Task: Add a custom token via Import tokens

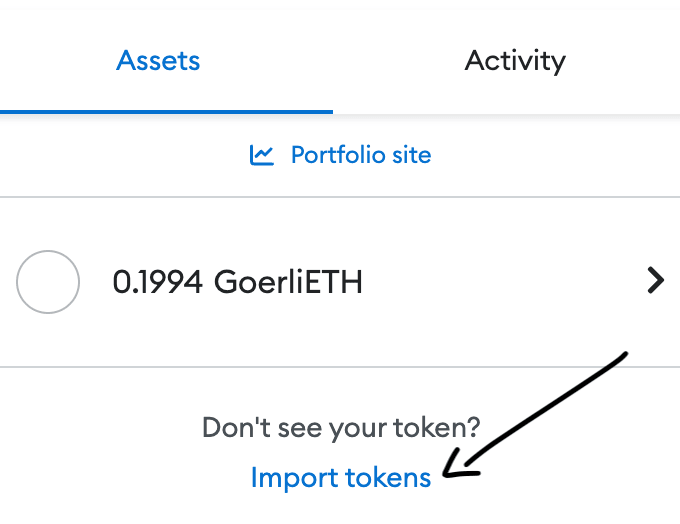Action: point(340,477)
